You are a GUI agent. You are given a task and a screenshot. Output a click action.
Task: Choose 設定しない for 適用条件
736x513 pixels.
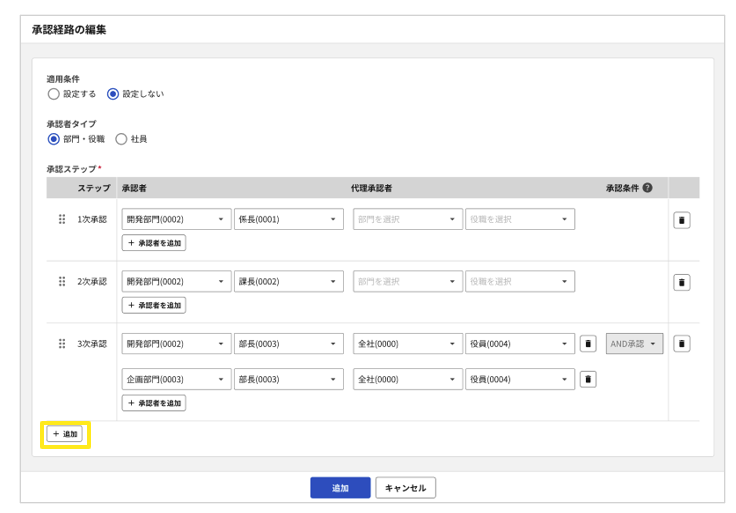pyautogui.click(x=113, y=94)
